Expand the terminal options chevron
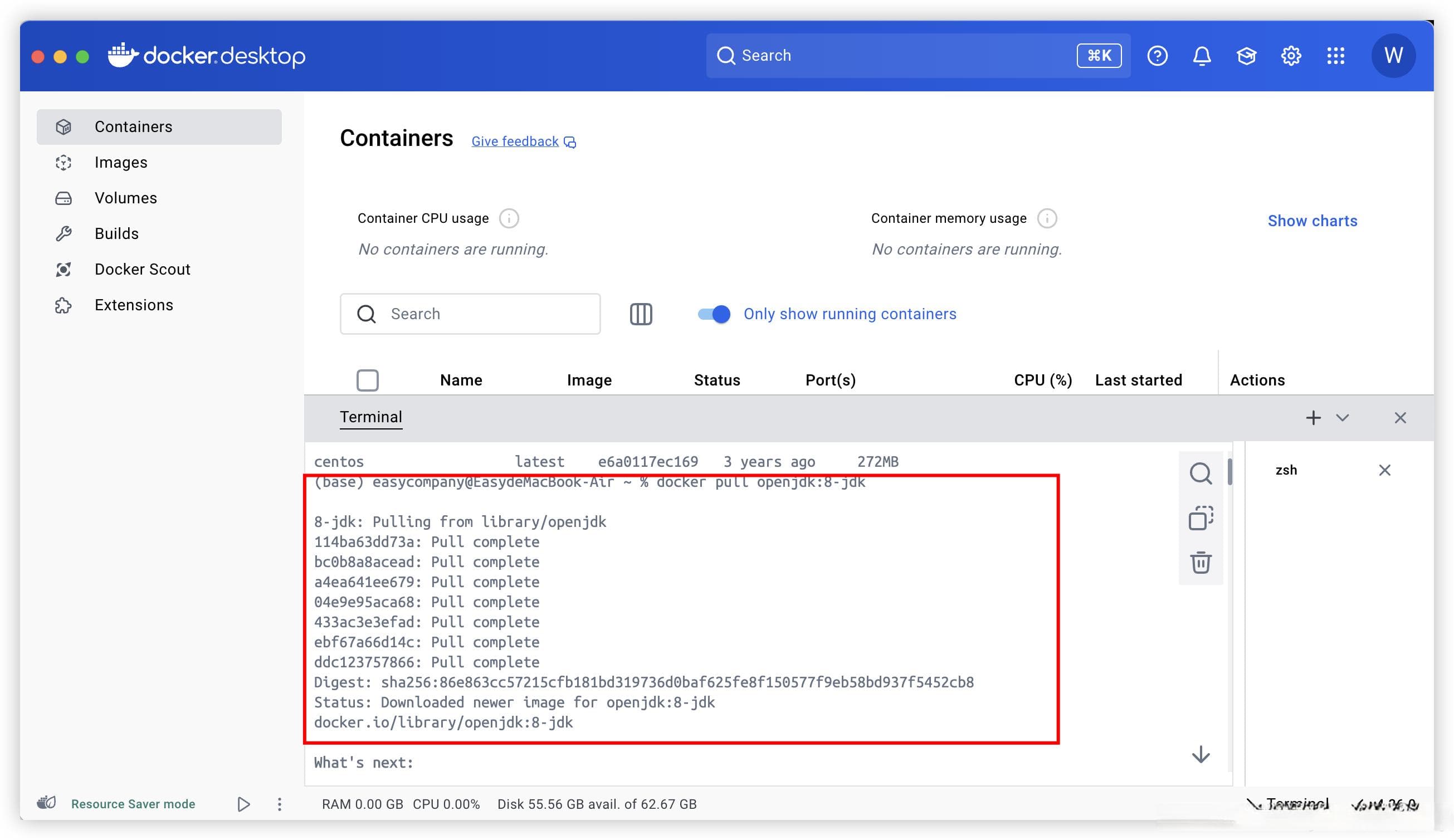 (1342, 417)
